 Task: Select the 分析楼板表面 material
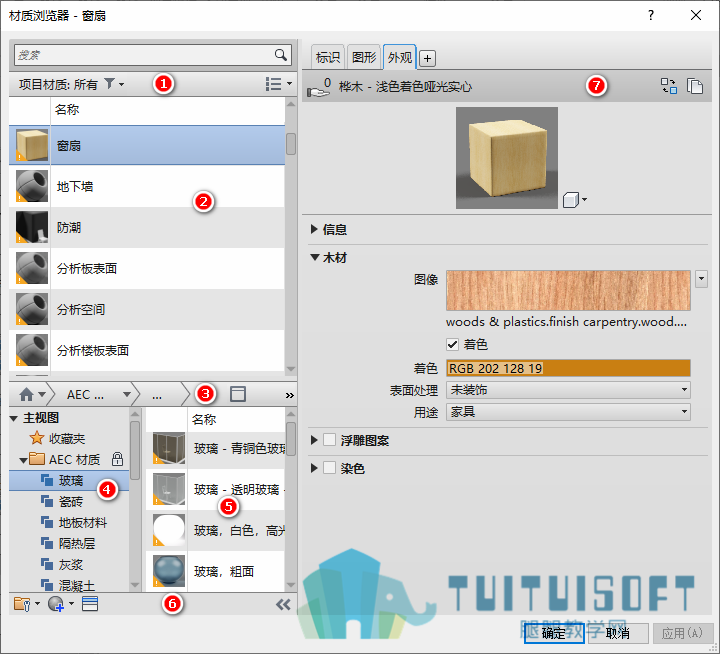[x=147, y=350]
